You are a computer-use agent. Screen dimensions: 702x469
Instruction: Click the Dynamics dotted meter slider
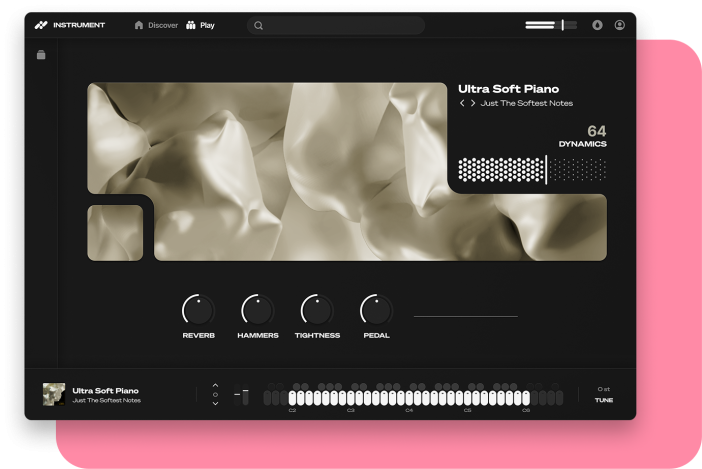tap(532, 169)
